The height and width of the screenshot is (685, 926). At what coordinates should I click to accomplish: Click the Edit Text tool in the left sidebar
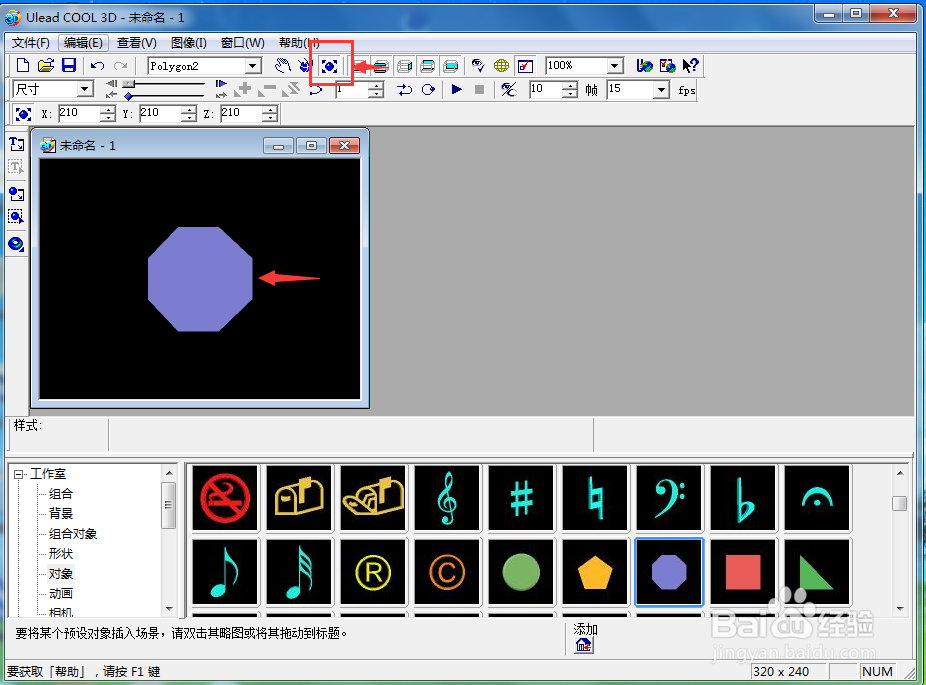click(x=17, y=168)
